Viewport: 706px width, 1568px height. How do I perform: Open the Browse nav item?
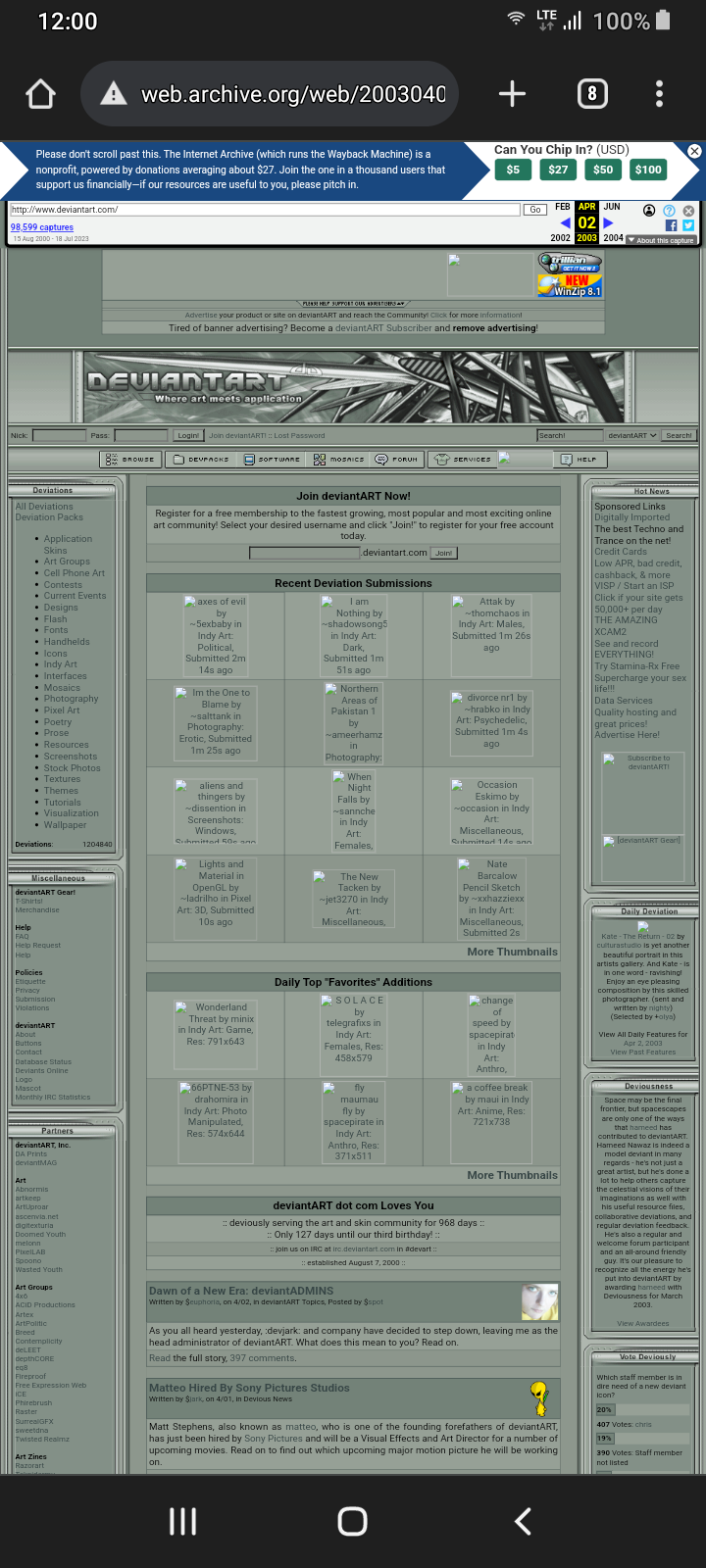pos(130,459)
